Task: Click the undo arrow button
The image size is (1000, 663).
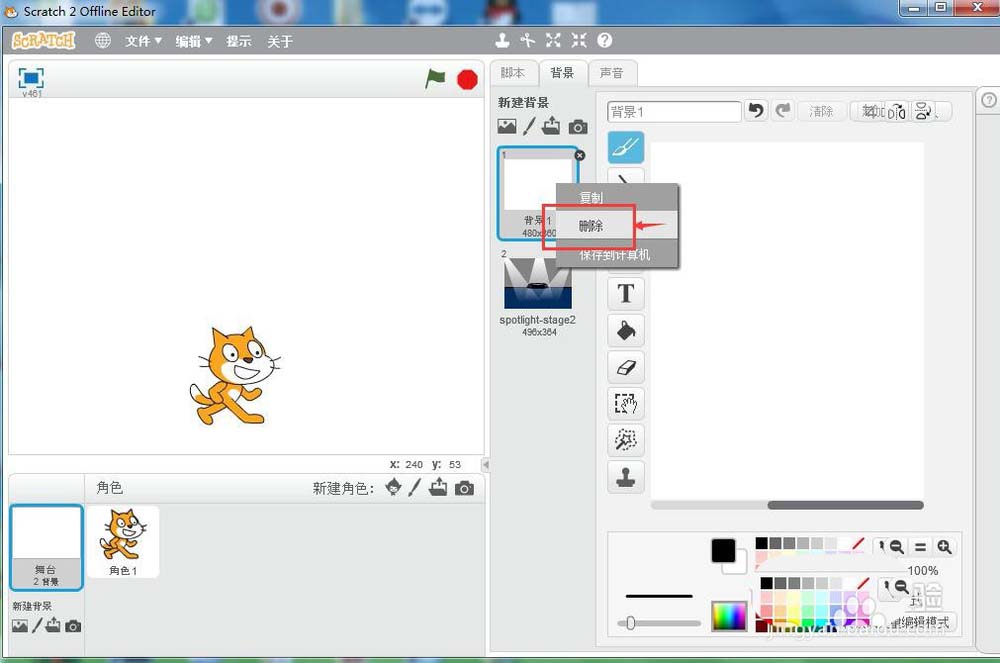Action: point(757,111)
